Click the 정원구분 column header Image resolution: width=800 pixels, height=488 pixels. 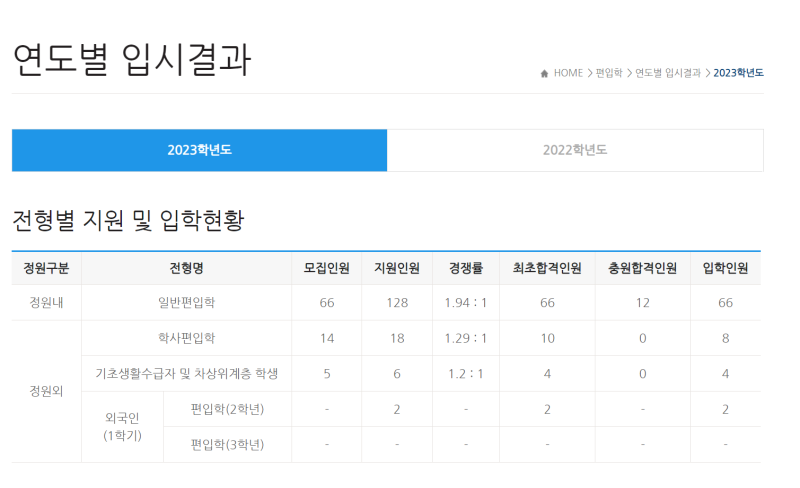click(x=46, y=268)
